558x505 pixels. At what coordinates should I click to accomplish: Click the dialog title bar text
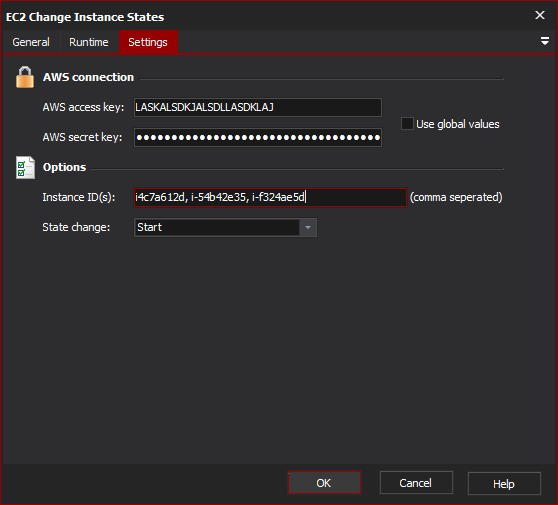(x=85, y=17)
